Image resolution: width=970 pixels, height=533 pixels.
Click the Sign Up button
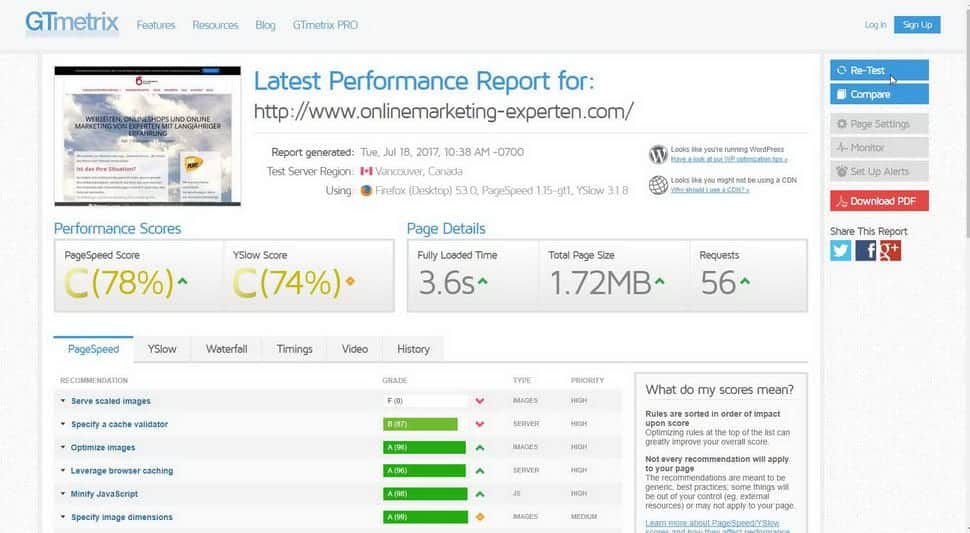tap(917, 25)
